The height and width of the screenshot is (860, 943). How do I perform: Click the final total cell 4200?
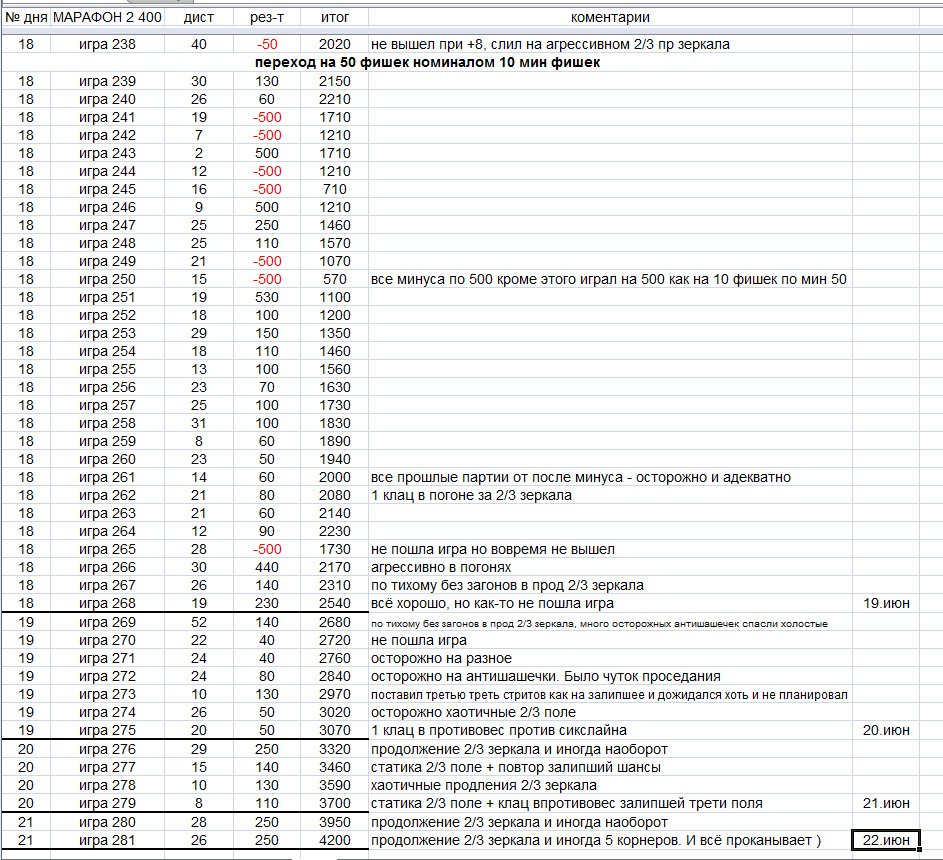click(335, 840)
